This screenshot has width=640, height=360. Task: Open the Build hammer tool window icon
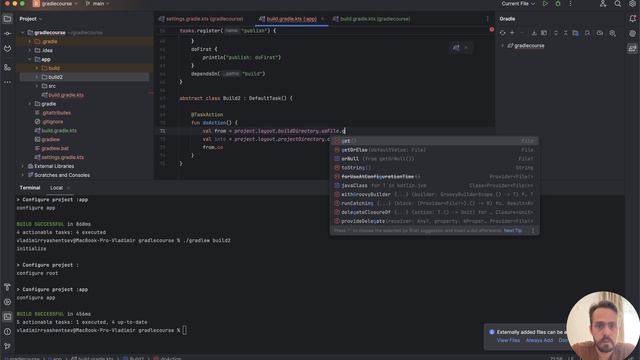7,287
